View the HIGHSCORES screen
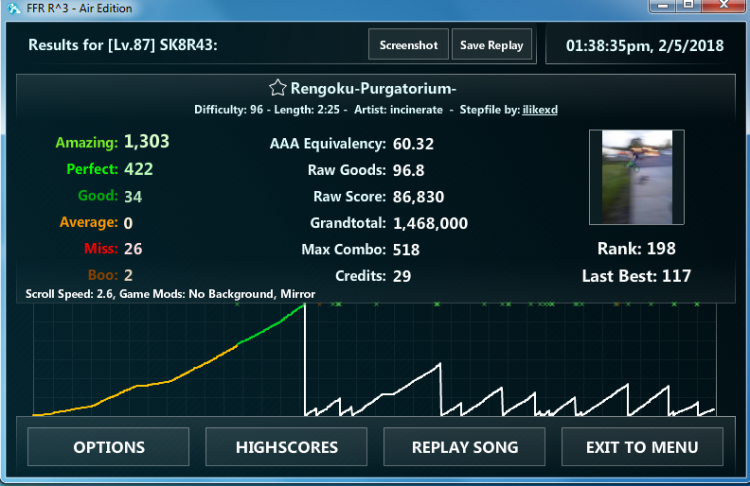The width and height of the screenshot is (750, 486). [x=286, y=447]
